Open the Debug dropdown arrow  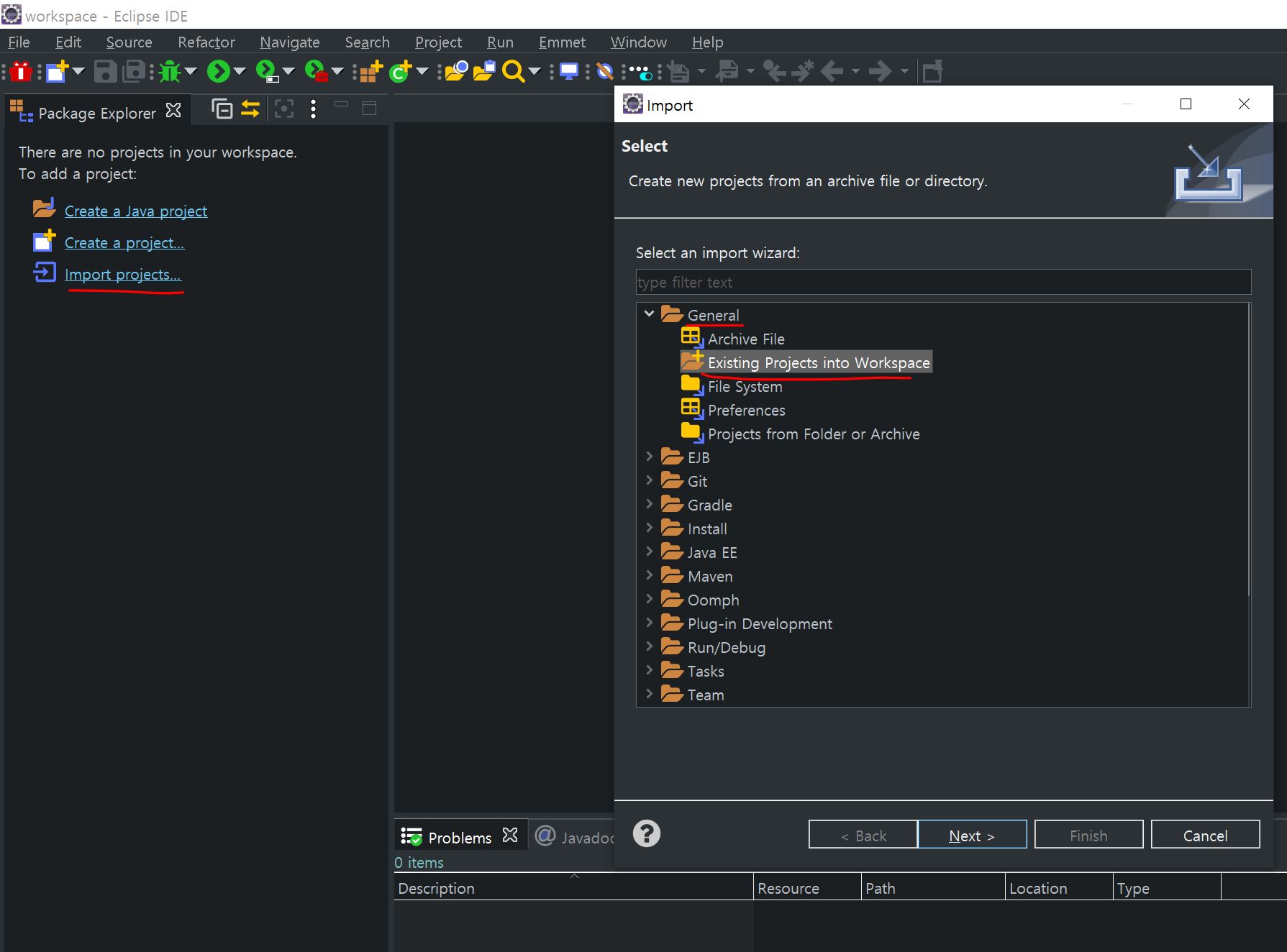pos(191,71)
